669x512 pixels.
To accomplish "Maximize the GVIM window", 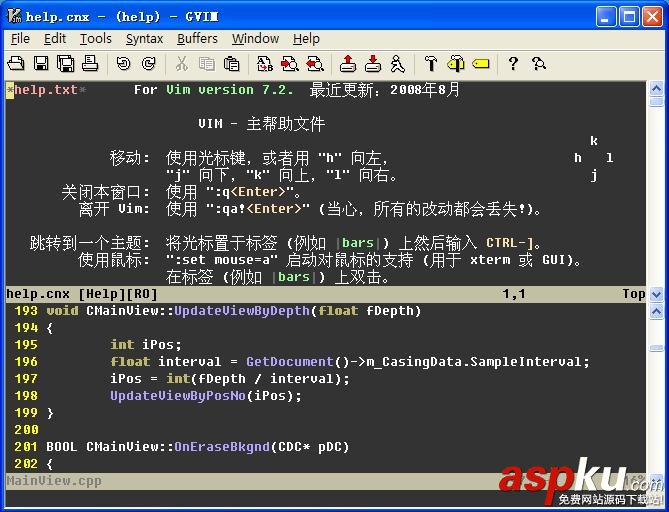I will tap(629, 17).
